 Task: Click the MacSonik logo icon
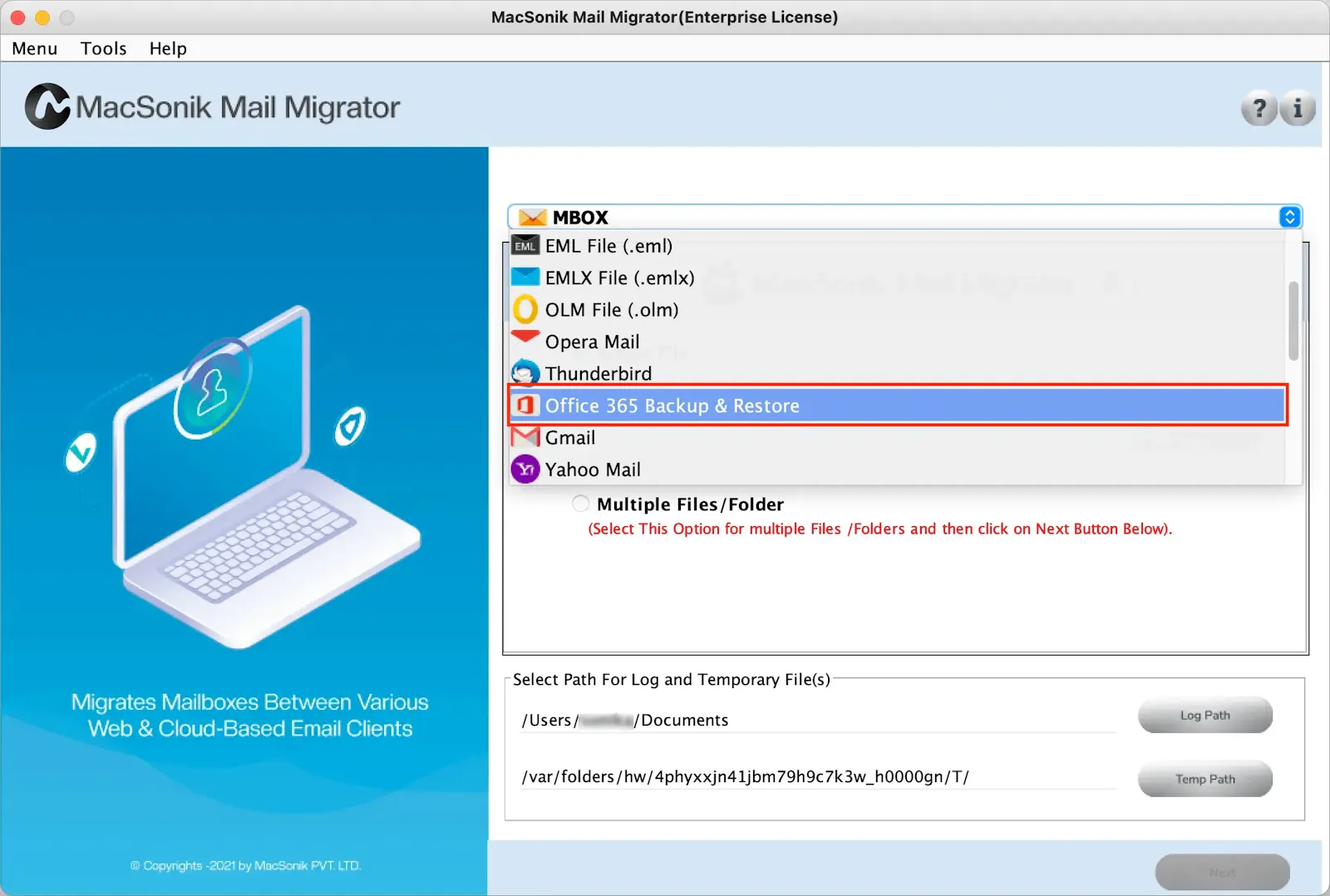click(x=47, y=106)
